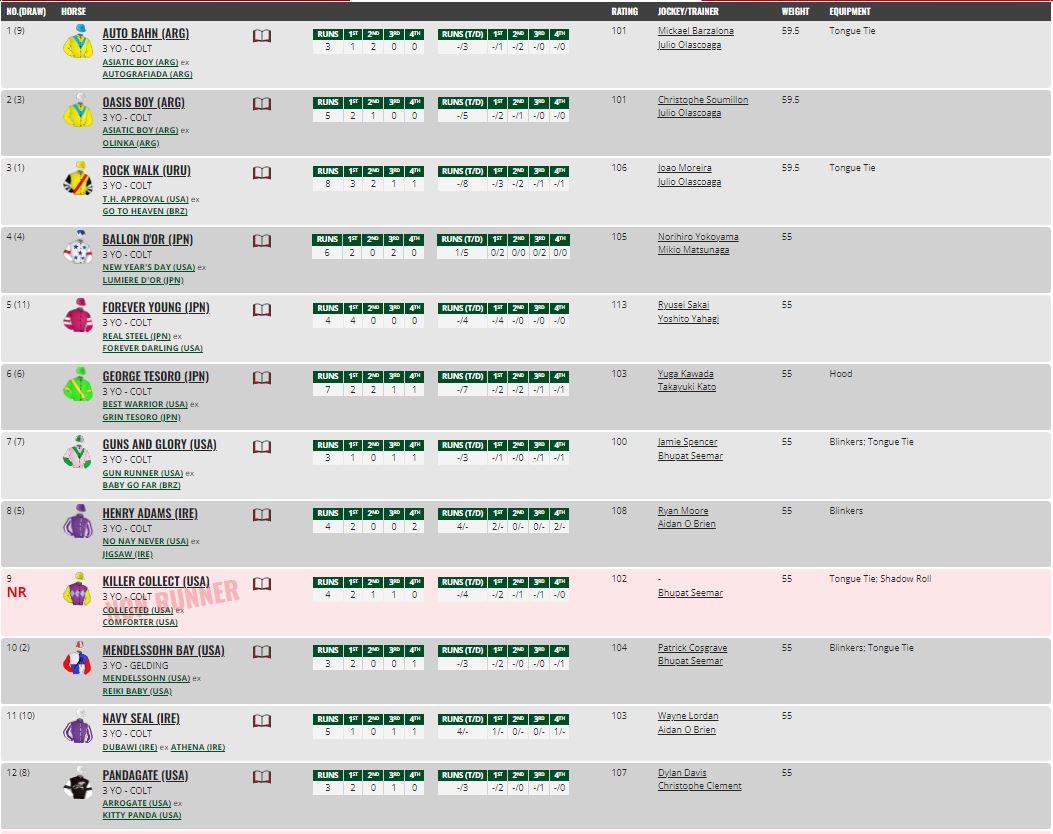Select George Tesoro's Hood equipment text
The width and height of the screenshot is (1053, 834).
tap(841, 374)
